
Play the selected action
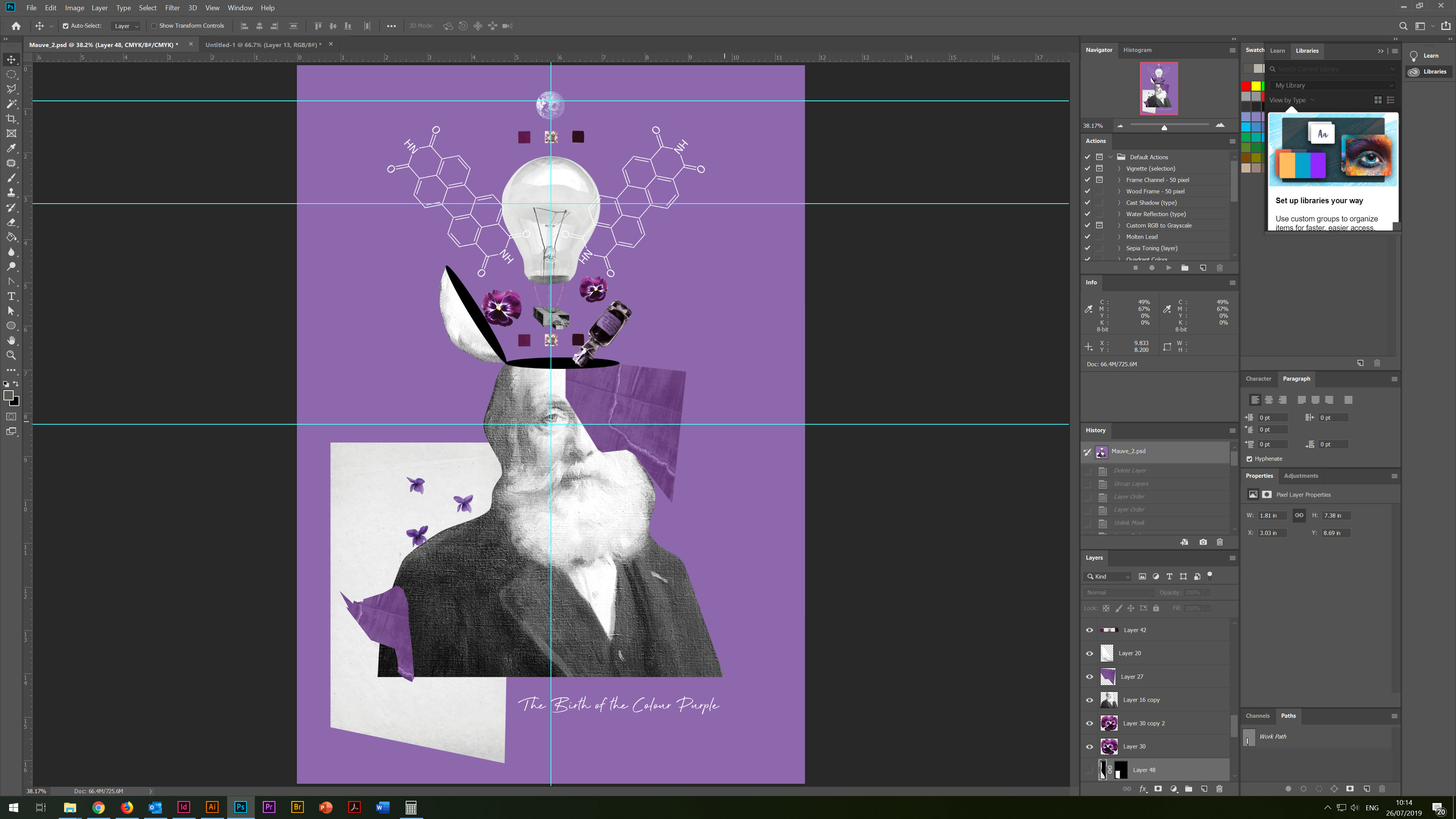[1168, 268]
